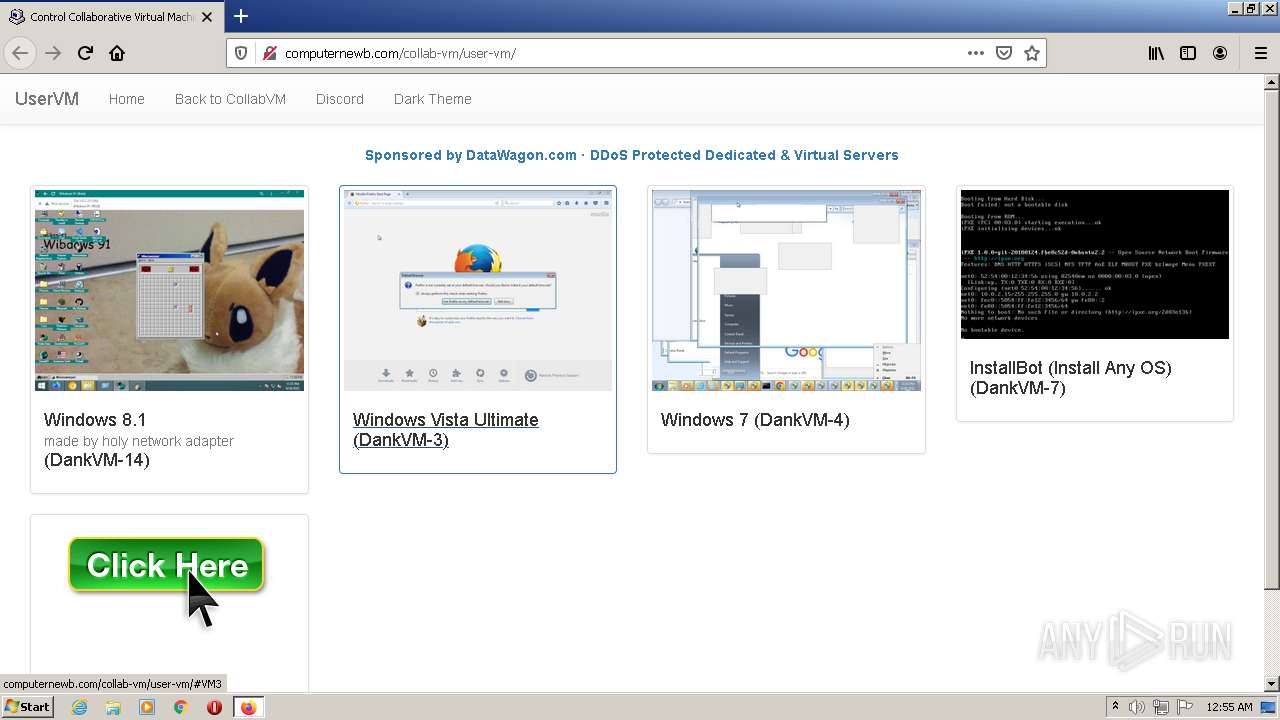This screenshot has width=1280, height=720.
Task: Show hidden tray icons arrow
Action: [x=1116, y=707]
